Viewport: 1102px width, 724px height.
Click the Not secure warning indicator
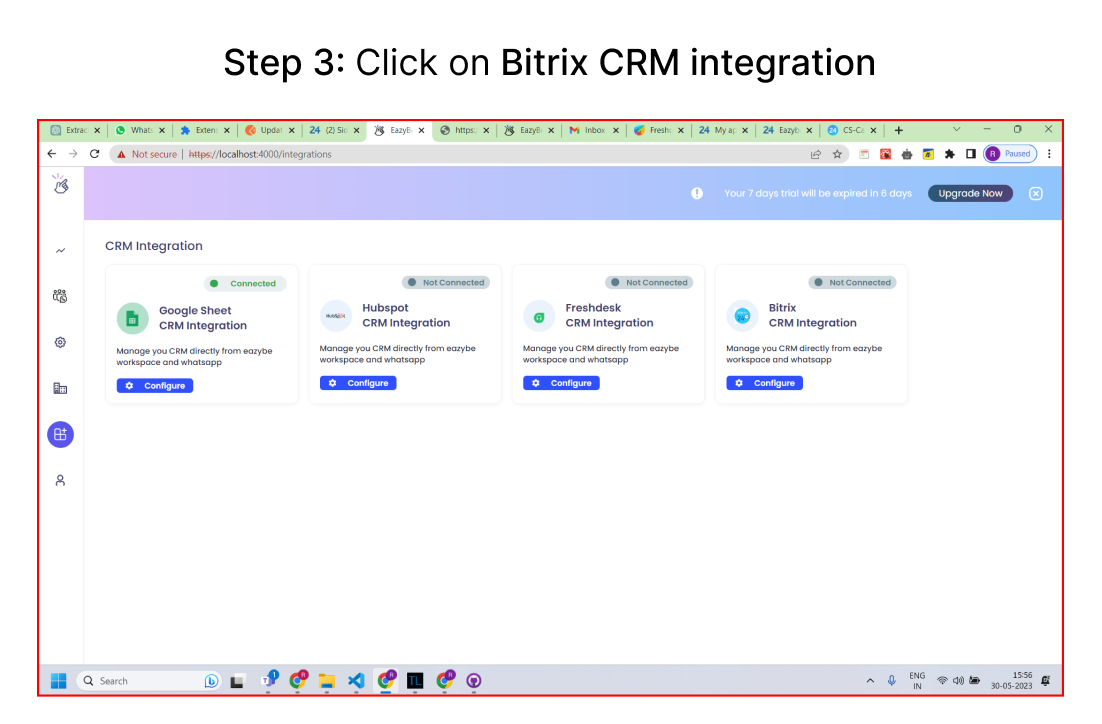coord(147,154)
